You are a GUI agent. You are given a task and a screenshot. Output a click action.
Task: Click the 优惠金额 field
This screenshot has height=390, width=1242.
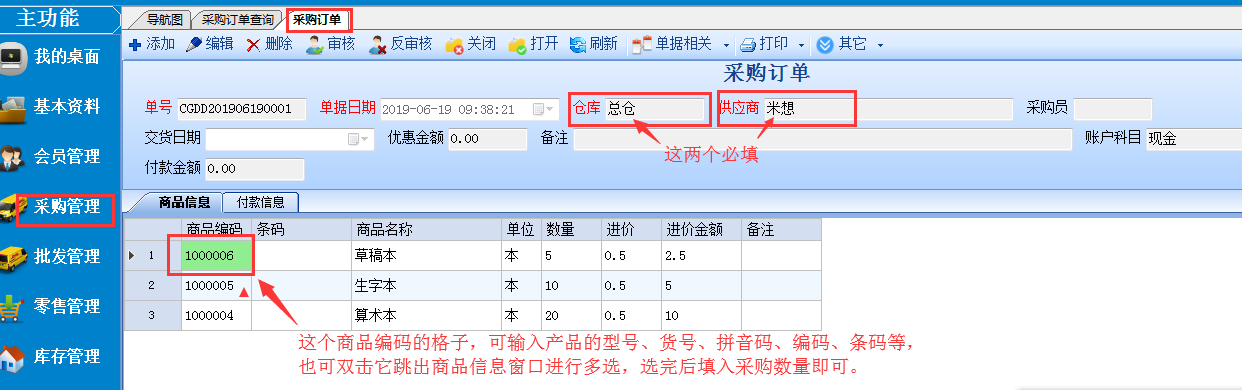point(487,139)
